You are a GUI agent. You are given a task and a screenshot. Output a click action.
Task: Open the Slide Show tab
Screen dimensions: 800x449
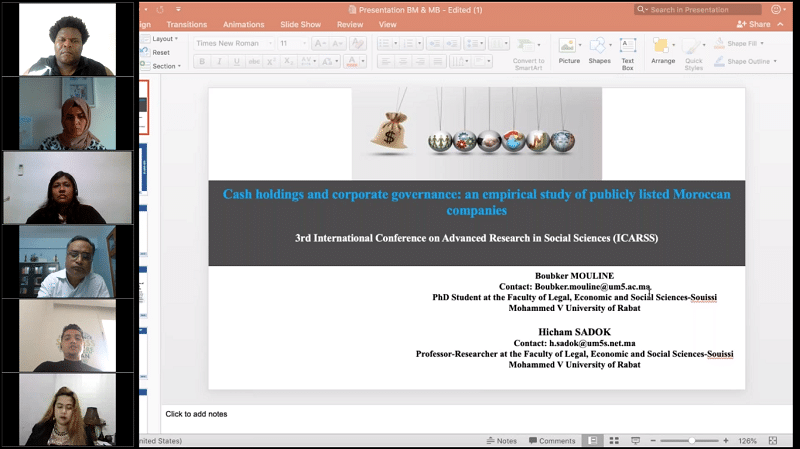coord(301,24)
